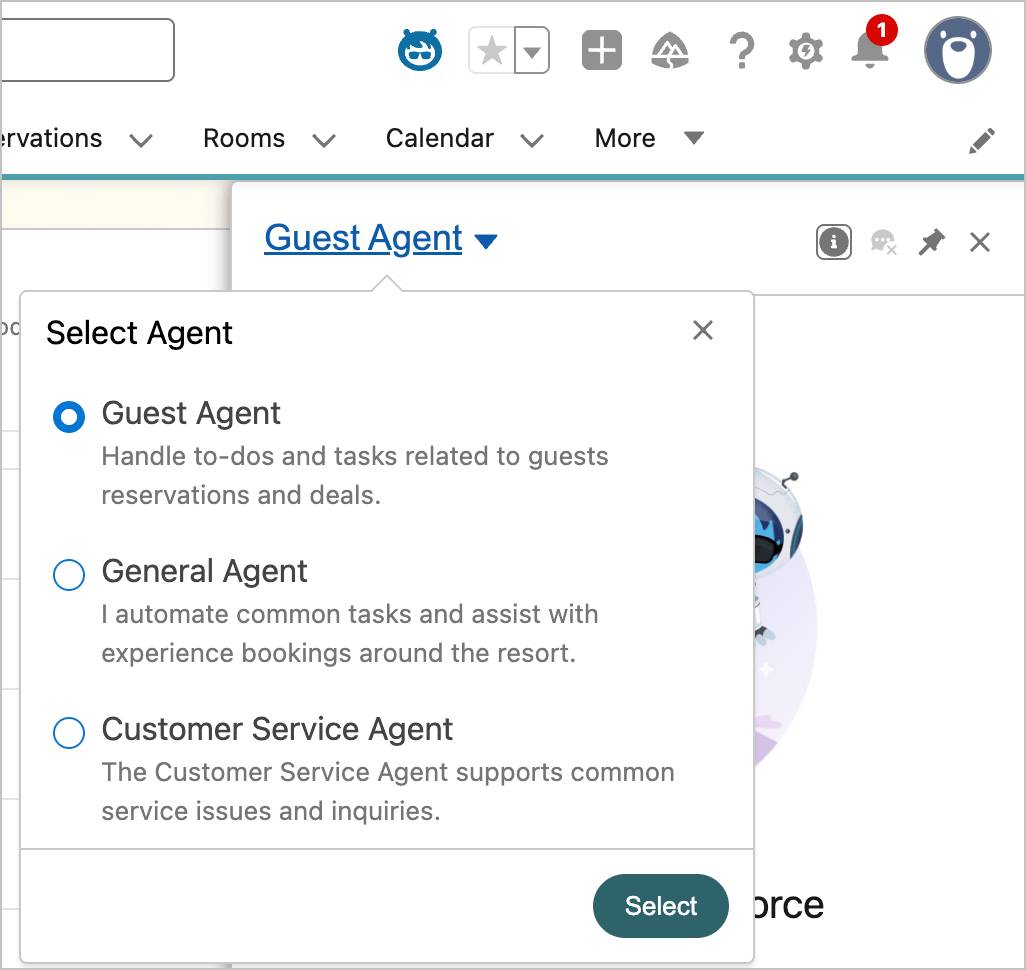Click in the search input field
Image resolution: width=1026 pixels, height=970 pixels.
point(87,50)
